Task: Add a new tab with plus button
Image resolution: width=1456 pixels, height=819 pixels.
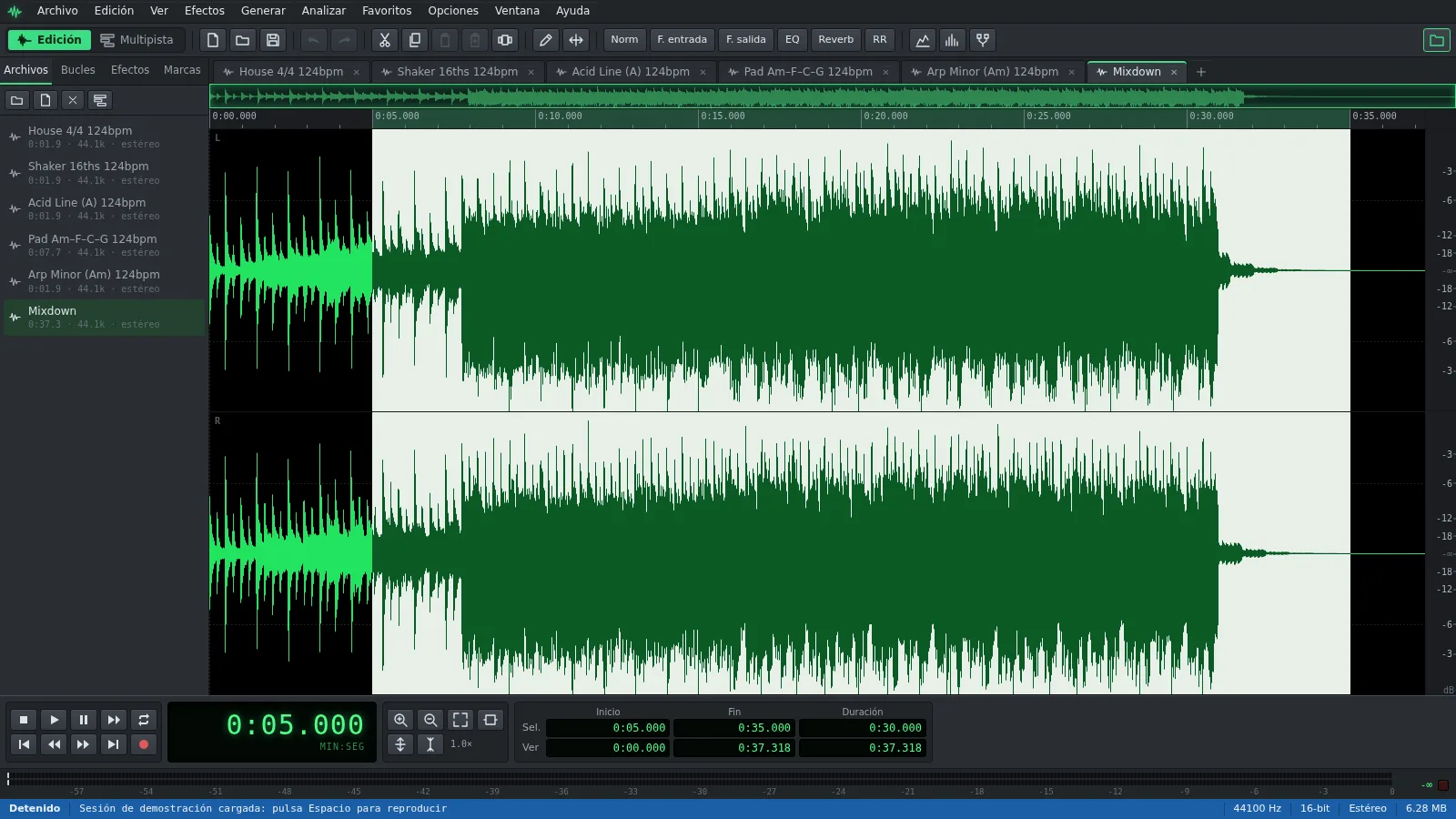Action: pyautogui.click(x=1201, y=72)
